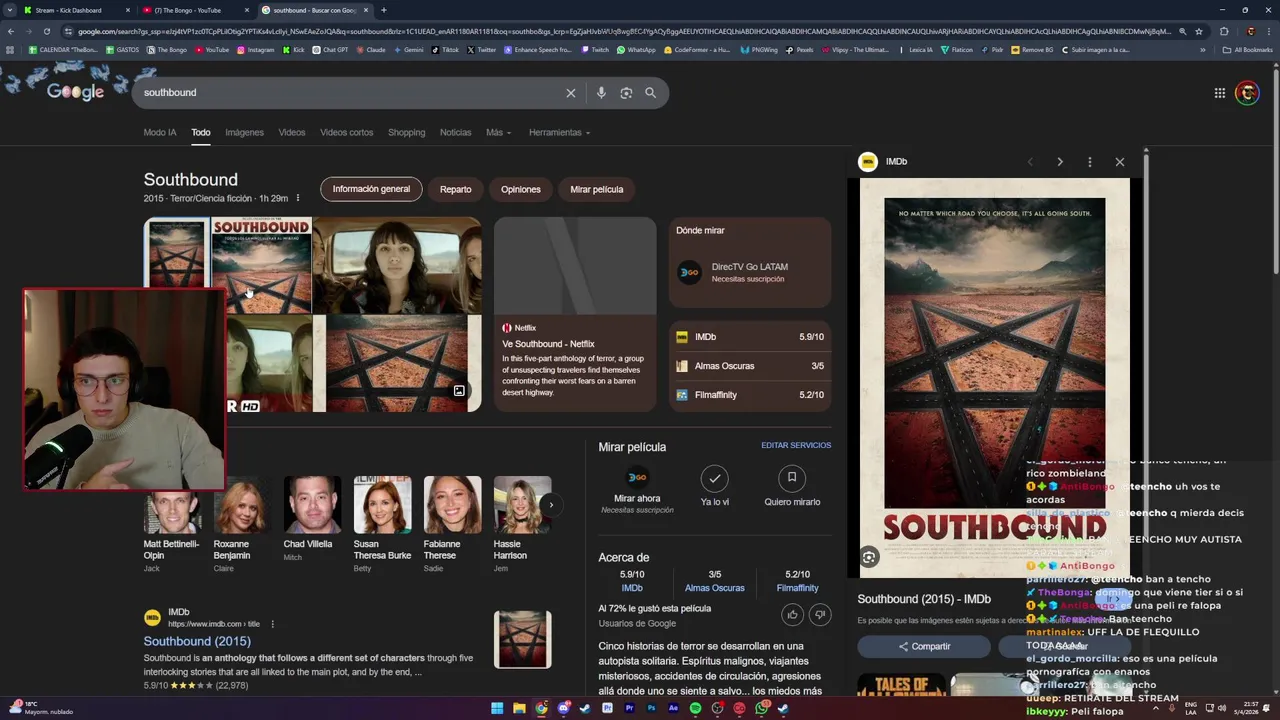Select the "Reparto" chip

pos(455,189)
